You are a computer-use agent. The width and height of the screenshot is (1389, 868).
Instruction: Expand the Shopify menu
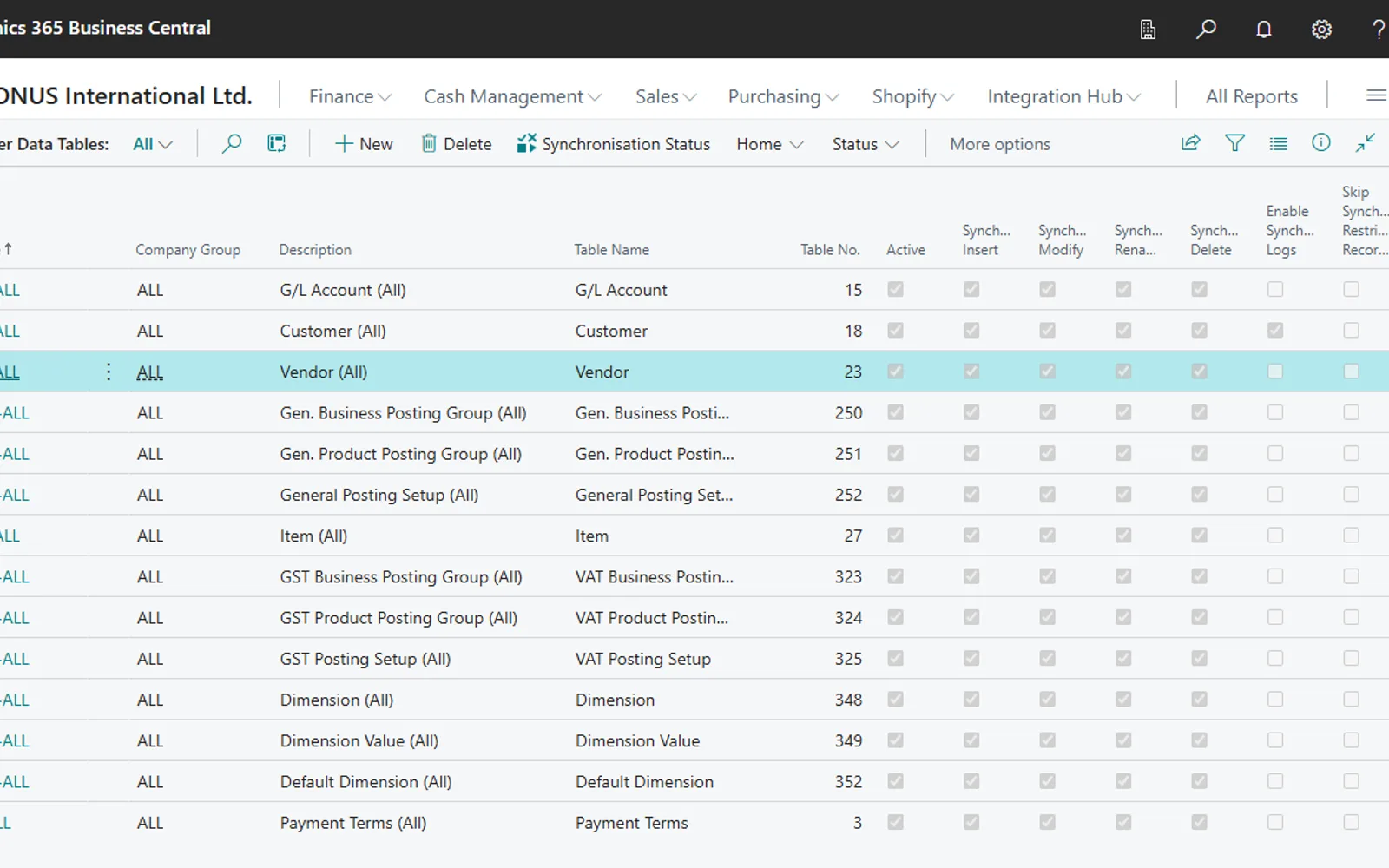tap(912, 96)
